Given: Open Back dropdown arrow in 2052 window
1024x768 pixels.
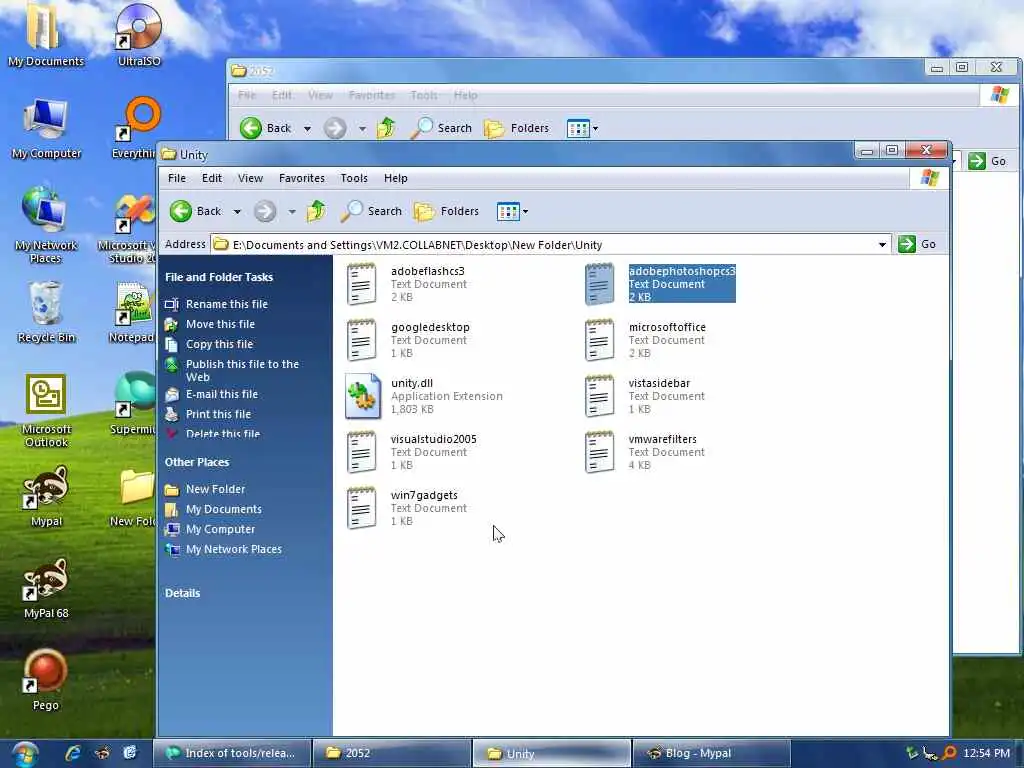Looking at the screenshot, I should click(x=307, y=129).
